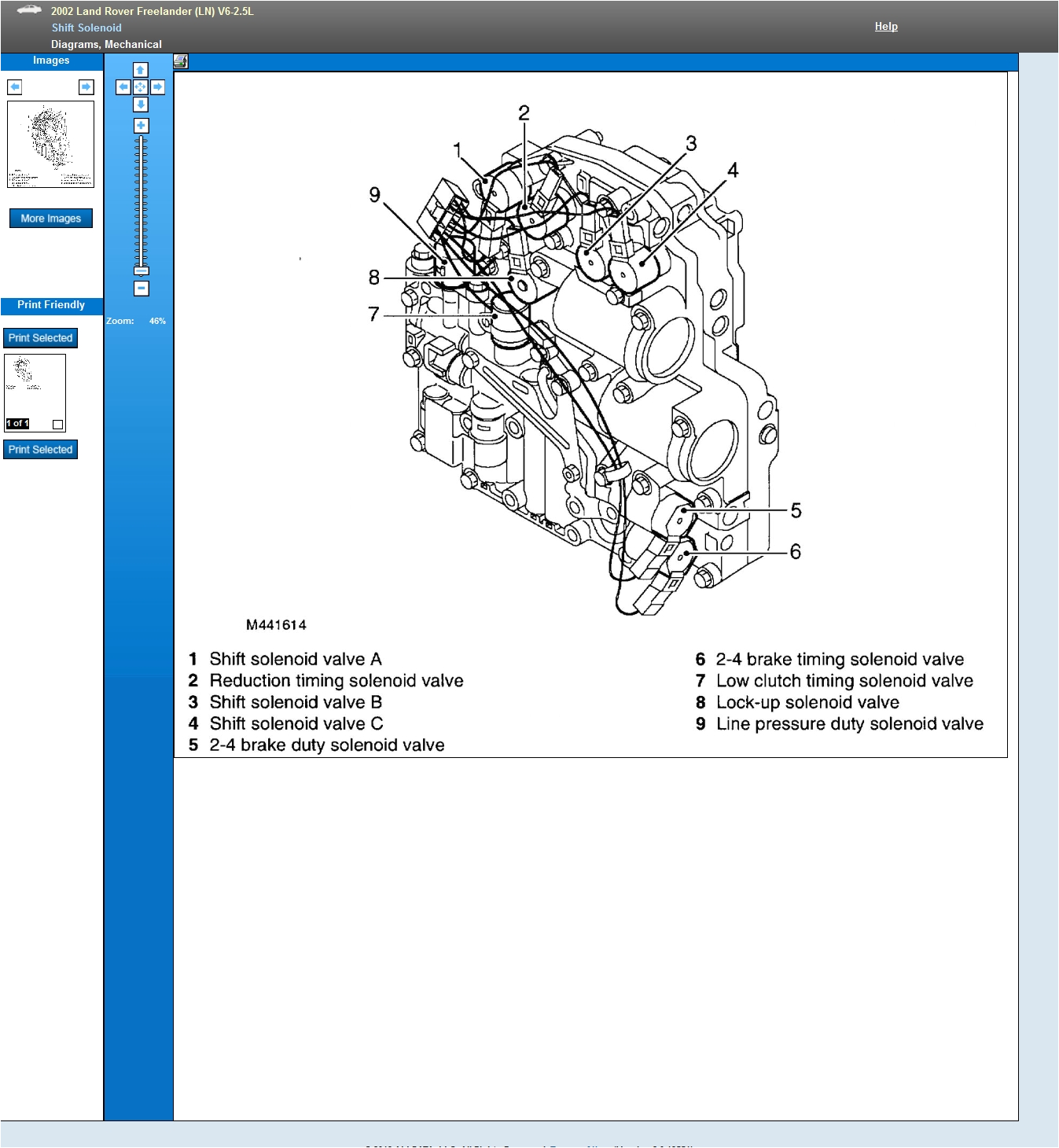Click the center pan/reset icon
Image resolution: width=1059 pixels, height=1148 pixels.
(x=141, y=87)
